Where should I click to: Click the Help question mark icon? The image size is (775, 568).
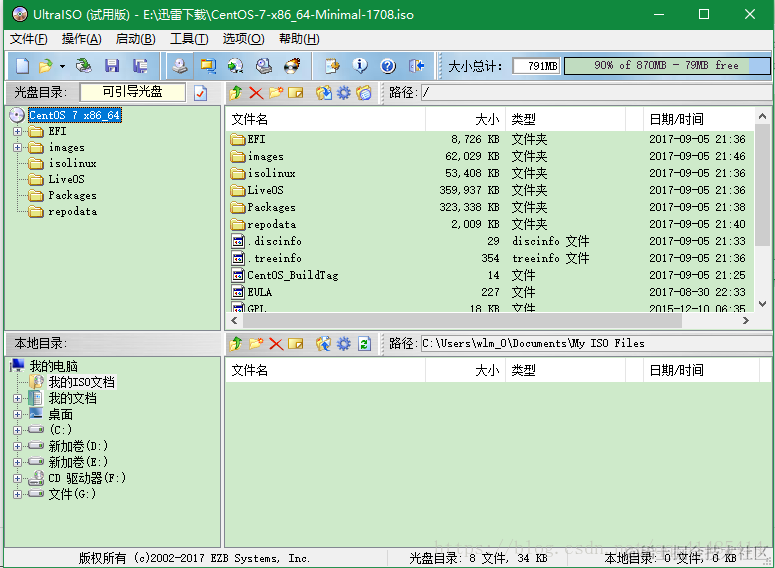[x=388, y=66]
